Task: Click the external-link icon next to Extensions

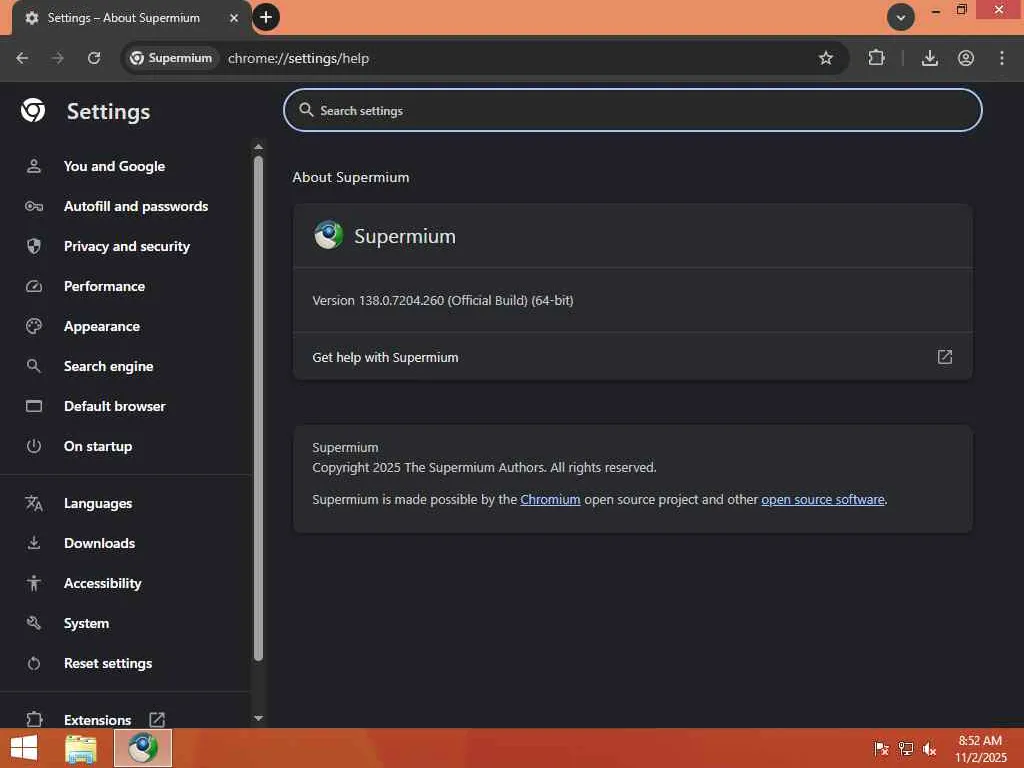Action: (157, 720)
